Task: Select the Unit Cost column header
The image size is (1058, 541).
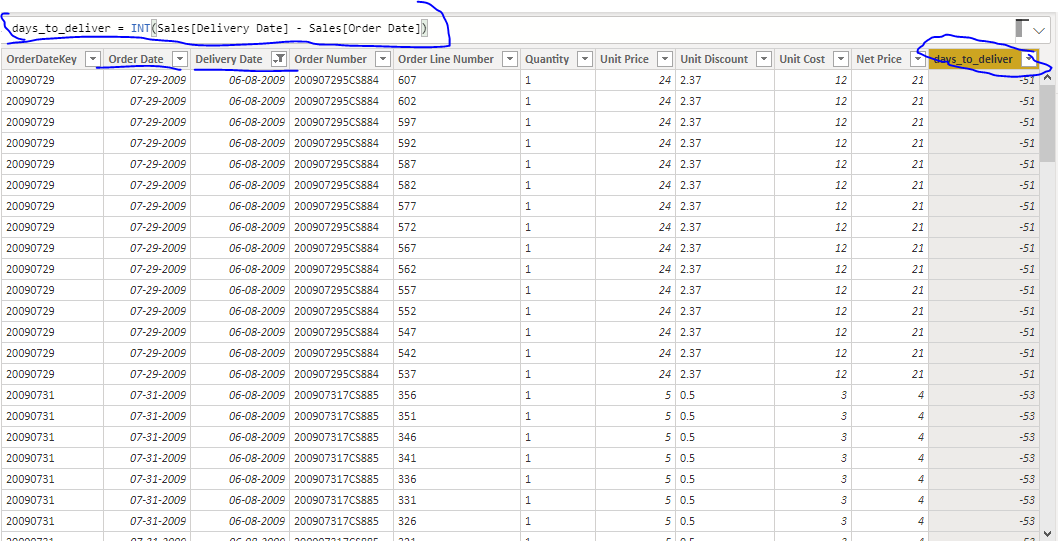Action: [x=812, y=59]
